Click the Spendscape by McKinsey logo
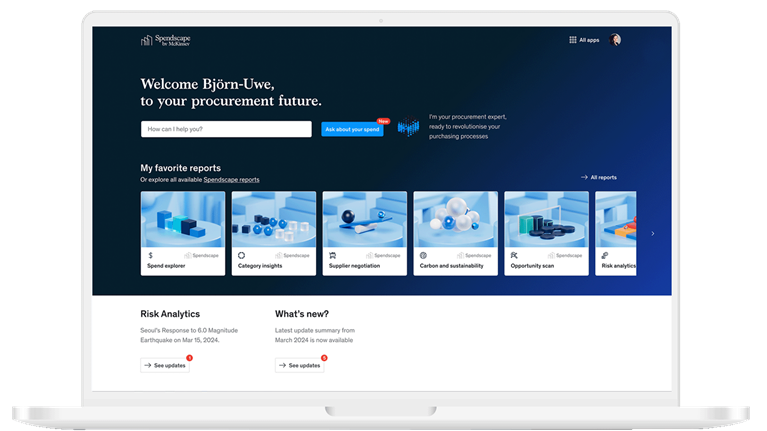Image resolution: width=767 pixels, height=431 pixels. 165,40
